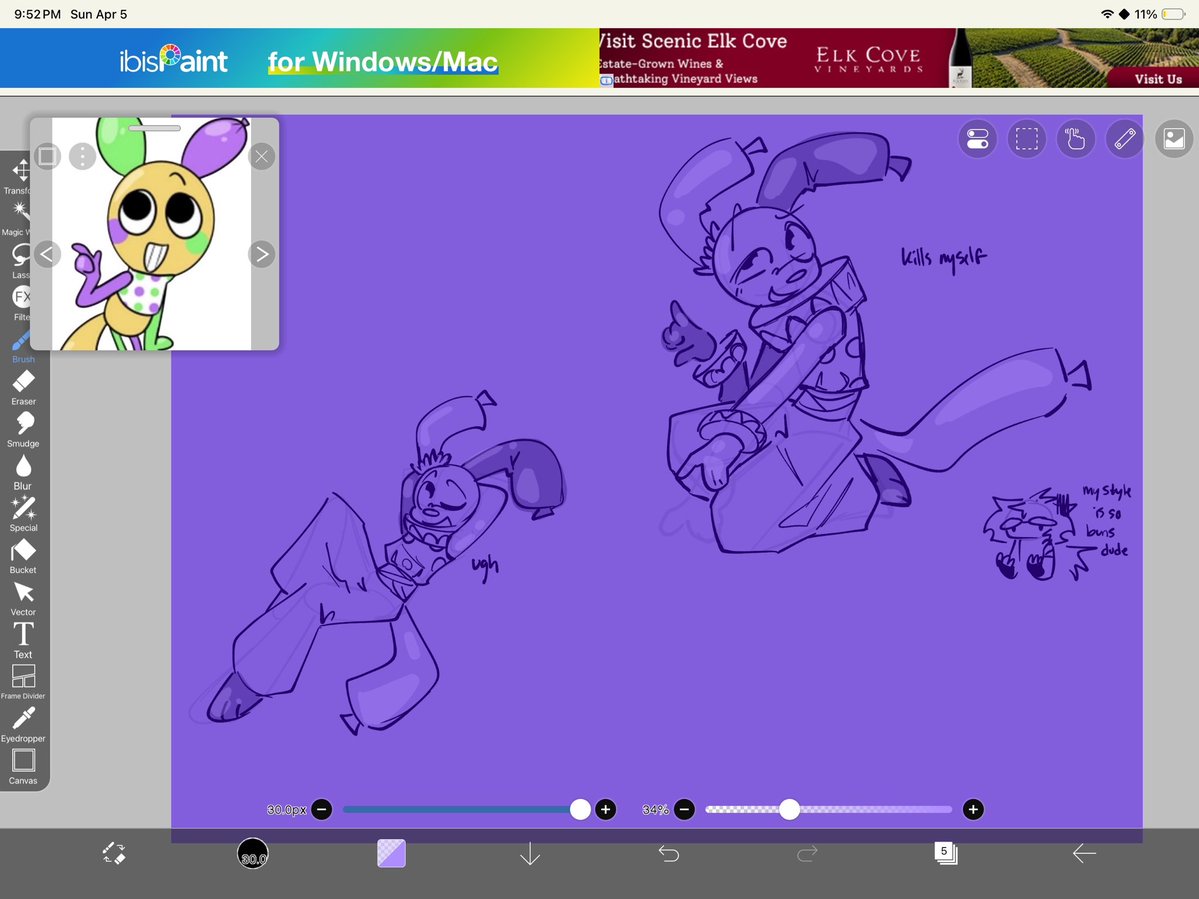Image resolution: width=1199 pixels, height=899 pixels.
Task: Select the Blur tool
Action: [23, 472]
